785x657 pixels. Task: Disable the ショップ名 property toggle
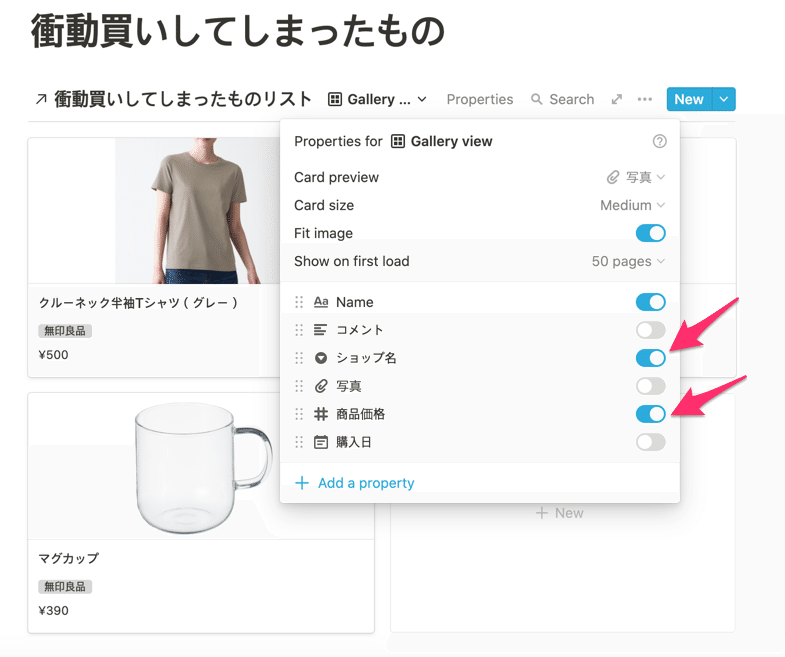click(x=650, y=358)
